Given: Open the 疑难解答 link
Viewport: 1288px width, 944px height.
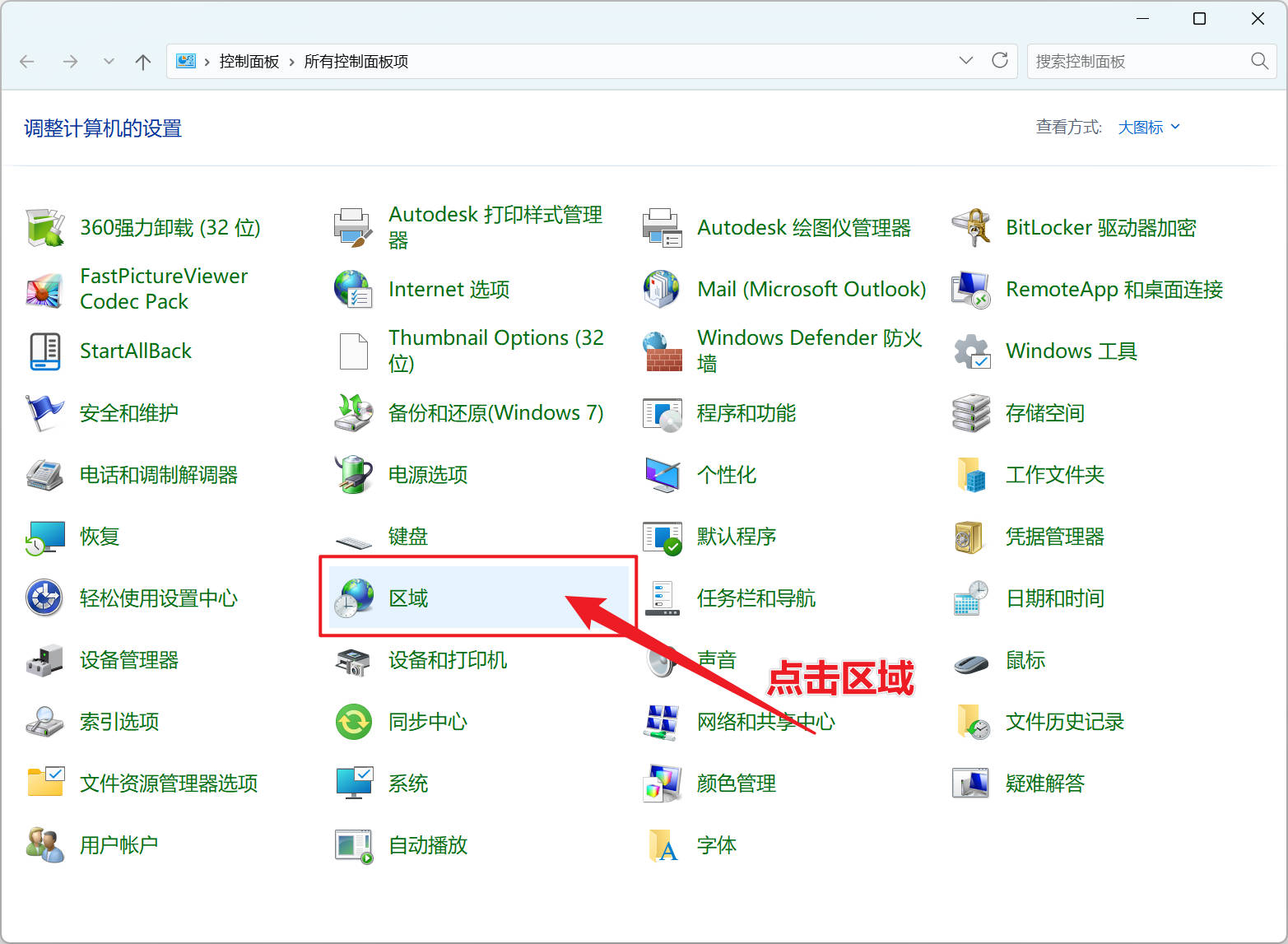Looking at the screenshot, I should tap(1045, 784).
